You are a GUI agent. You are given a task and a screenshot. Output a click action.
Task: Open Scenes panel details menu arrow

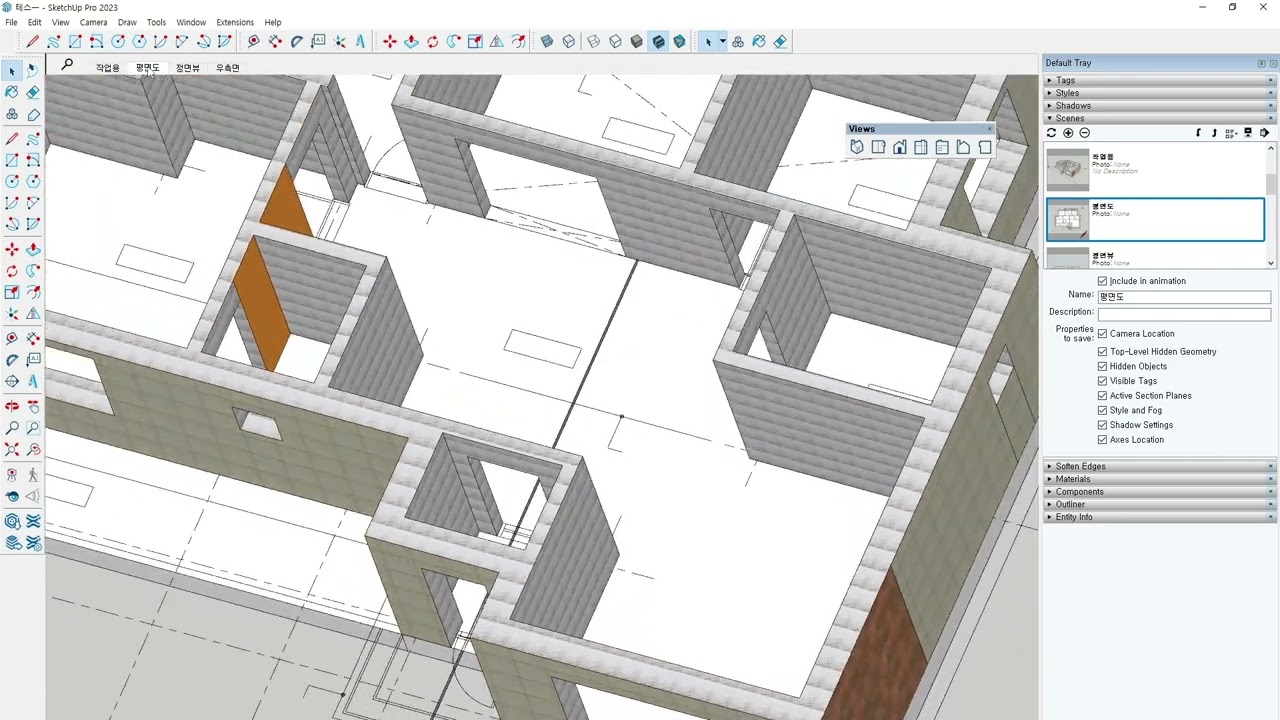click(1264, 133)
